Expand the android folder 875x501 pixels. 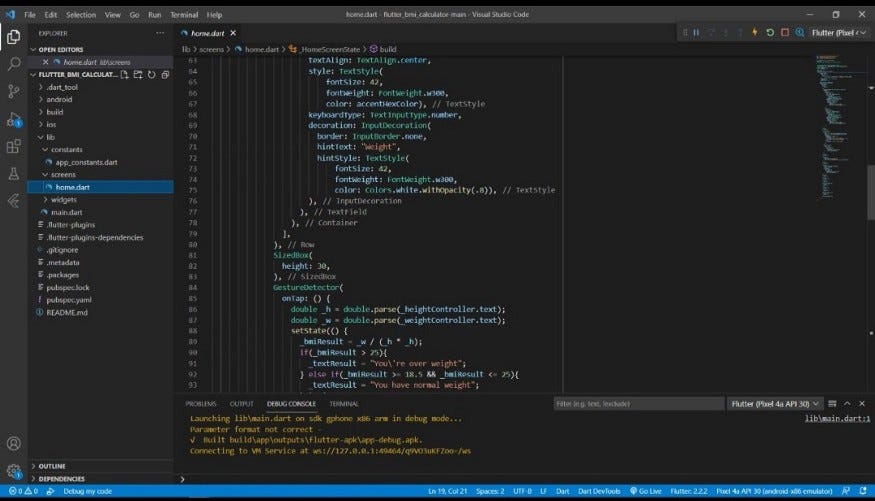pos(59,99)
